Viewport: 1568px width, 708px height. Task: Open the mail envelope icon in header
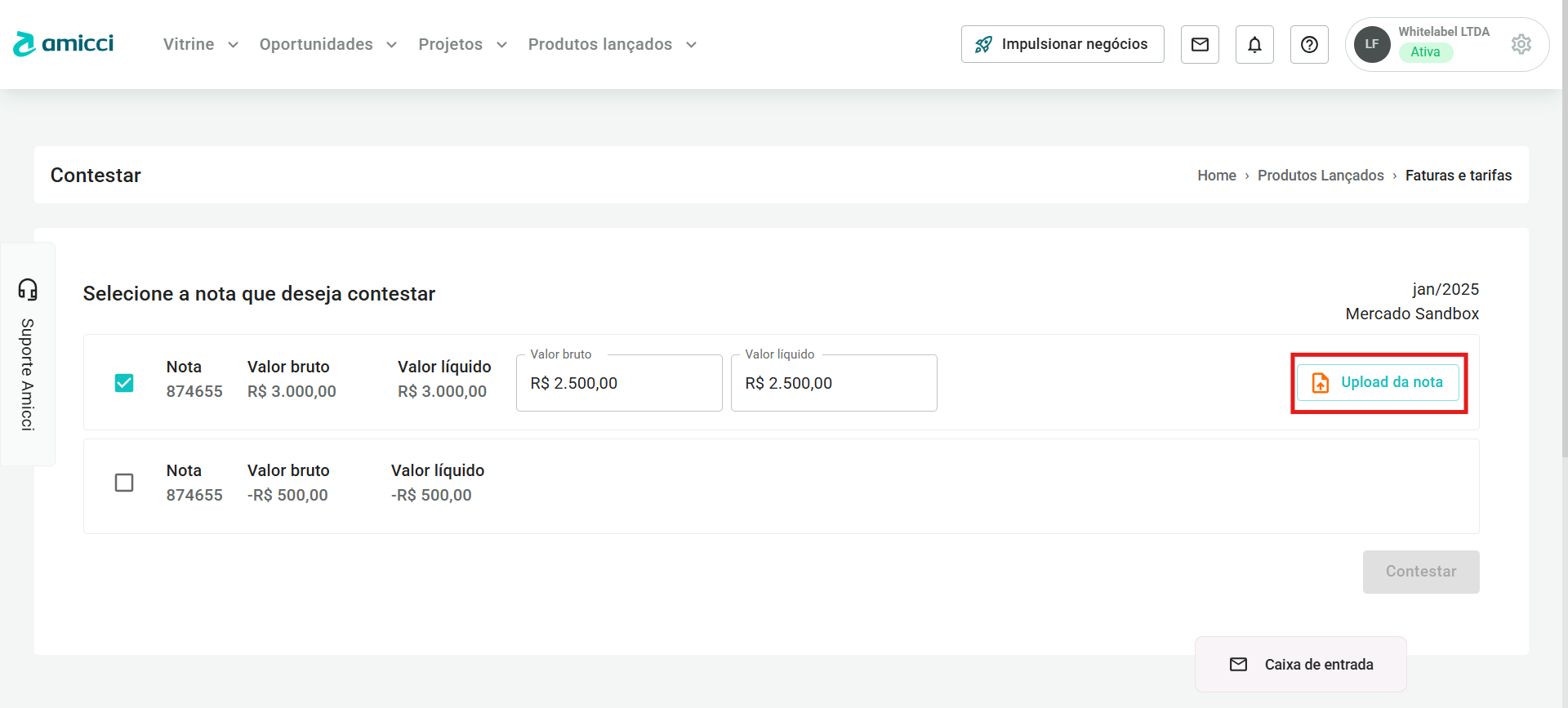point(1200,44)
